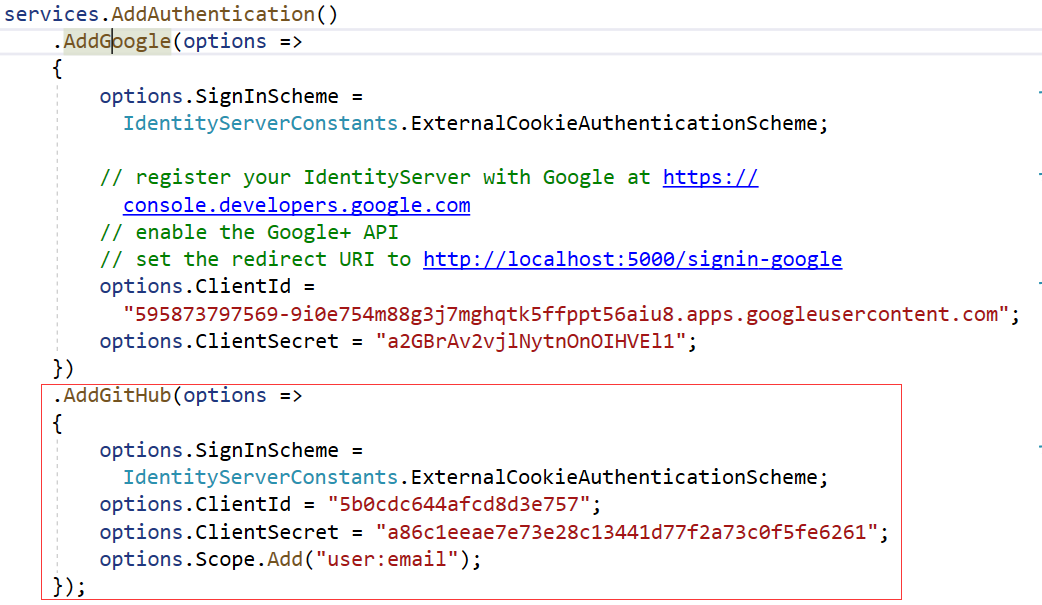Click the GitHub ClientId string "5b0cdc644afcd8d3e757"

459,505
